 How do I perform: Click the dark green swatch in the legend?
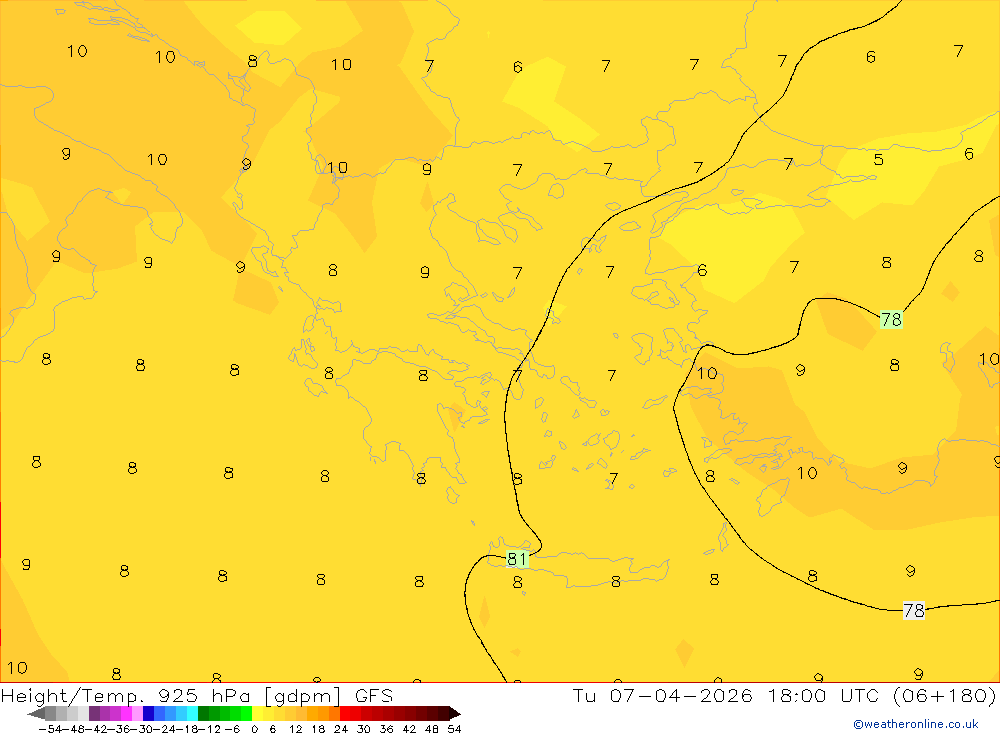point(203,713)
